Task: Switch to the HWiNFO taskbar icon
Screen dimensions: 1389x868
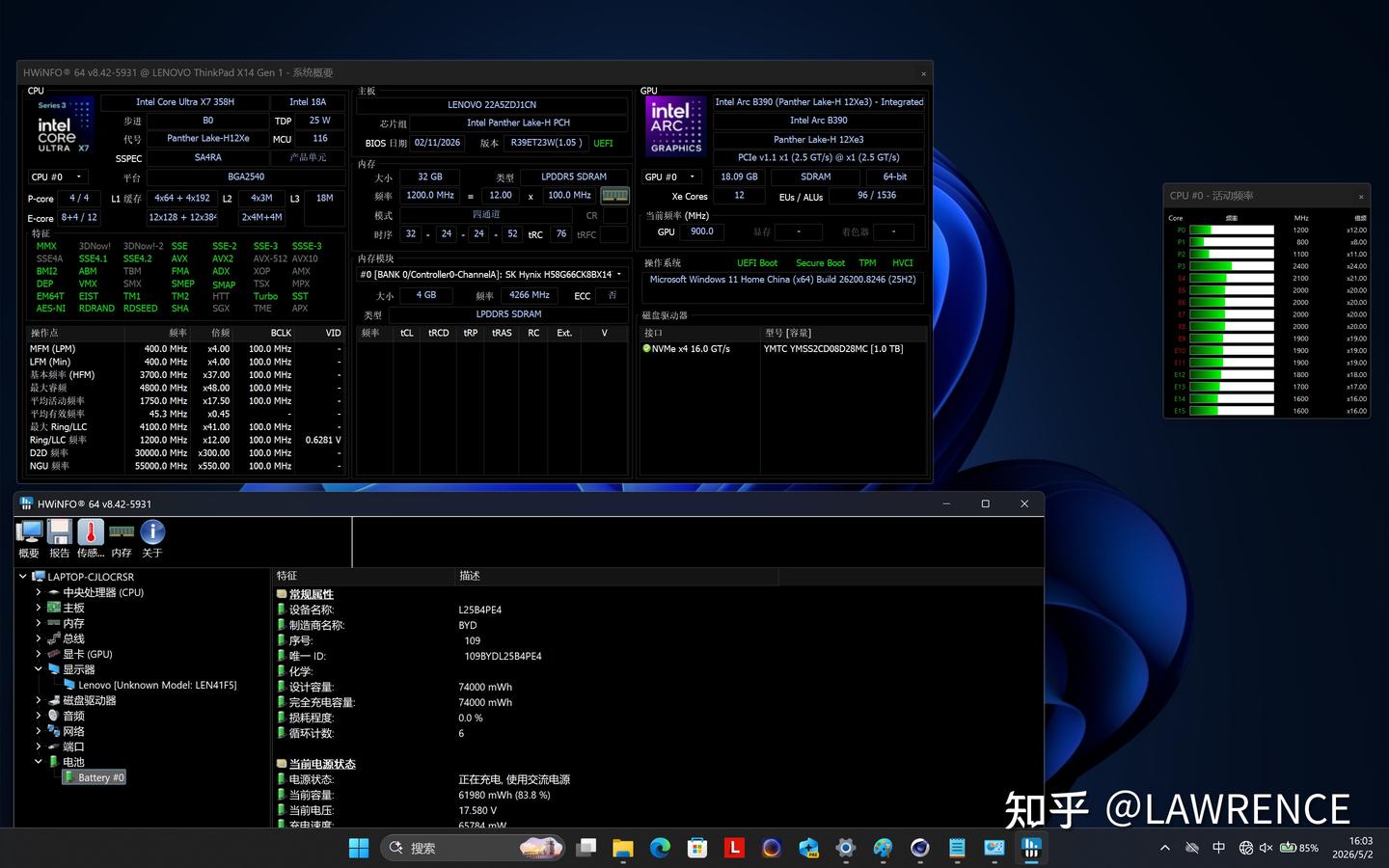Action: (x=1031, y=848)
